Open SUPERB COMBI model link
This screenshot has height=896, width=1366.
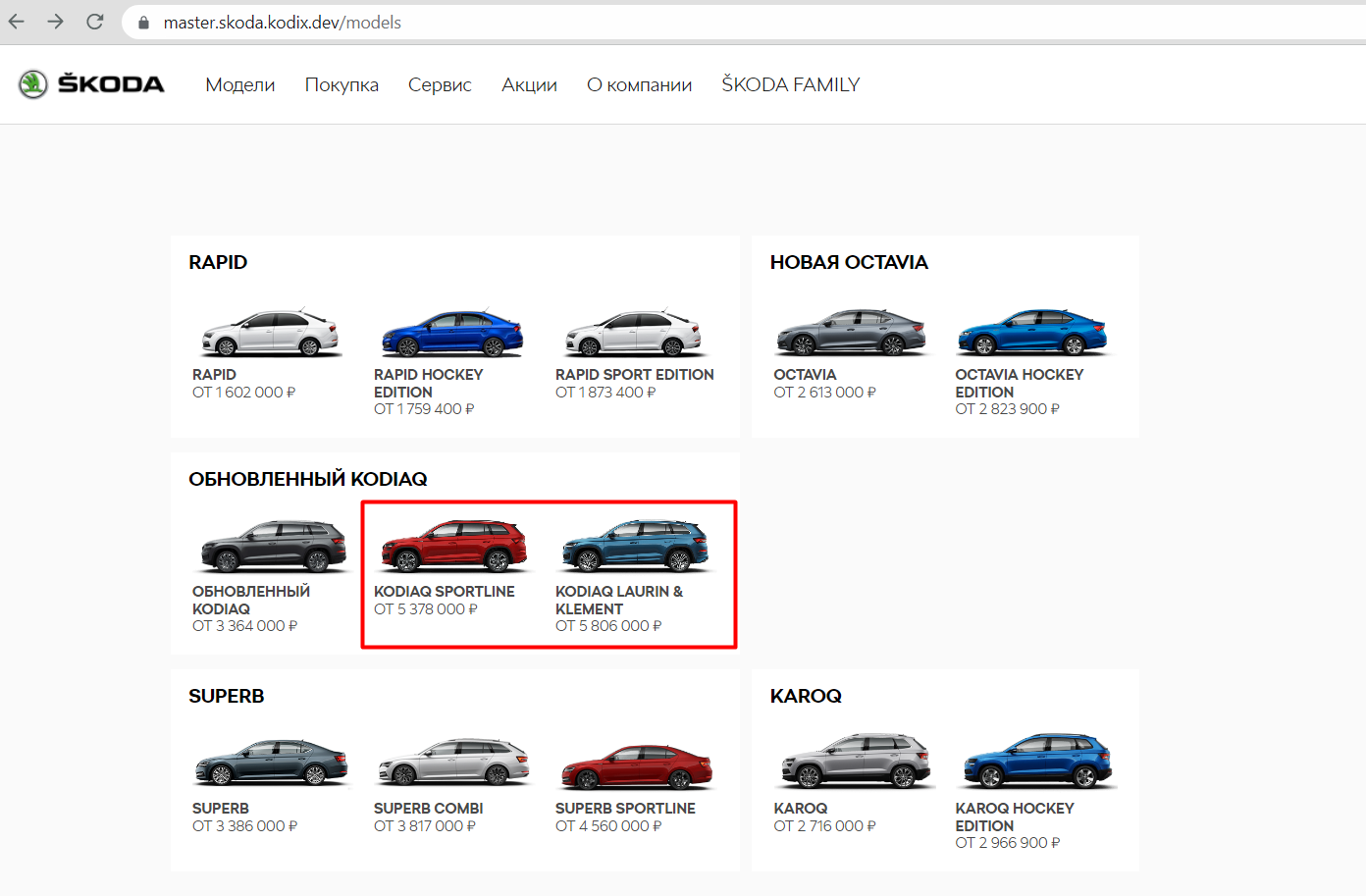click(x=429, y=809)
